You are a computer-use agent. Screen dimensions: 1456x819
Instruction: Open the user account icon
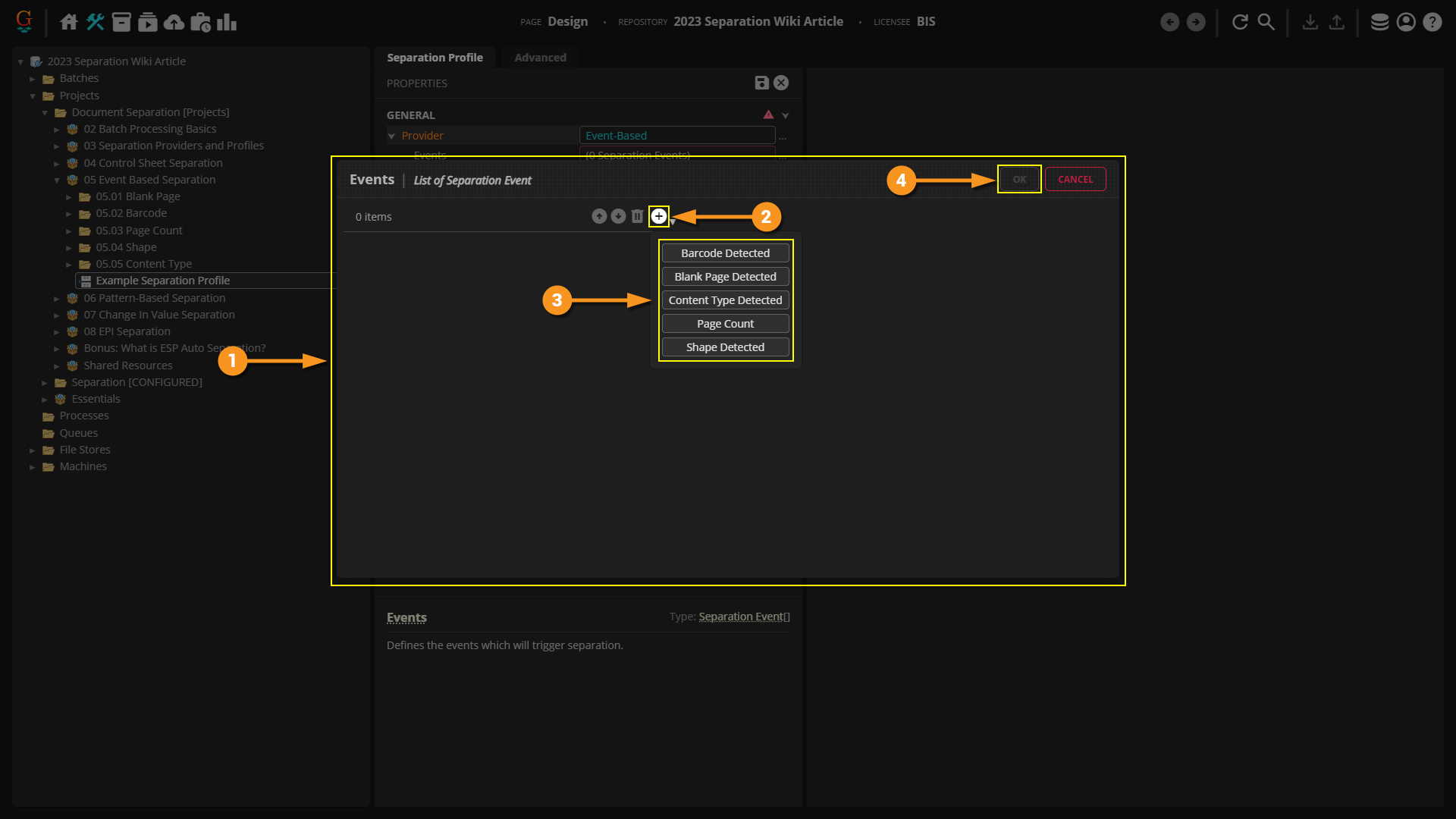[1406, 22]
